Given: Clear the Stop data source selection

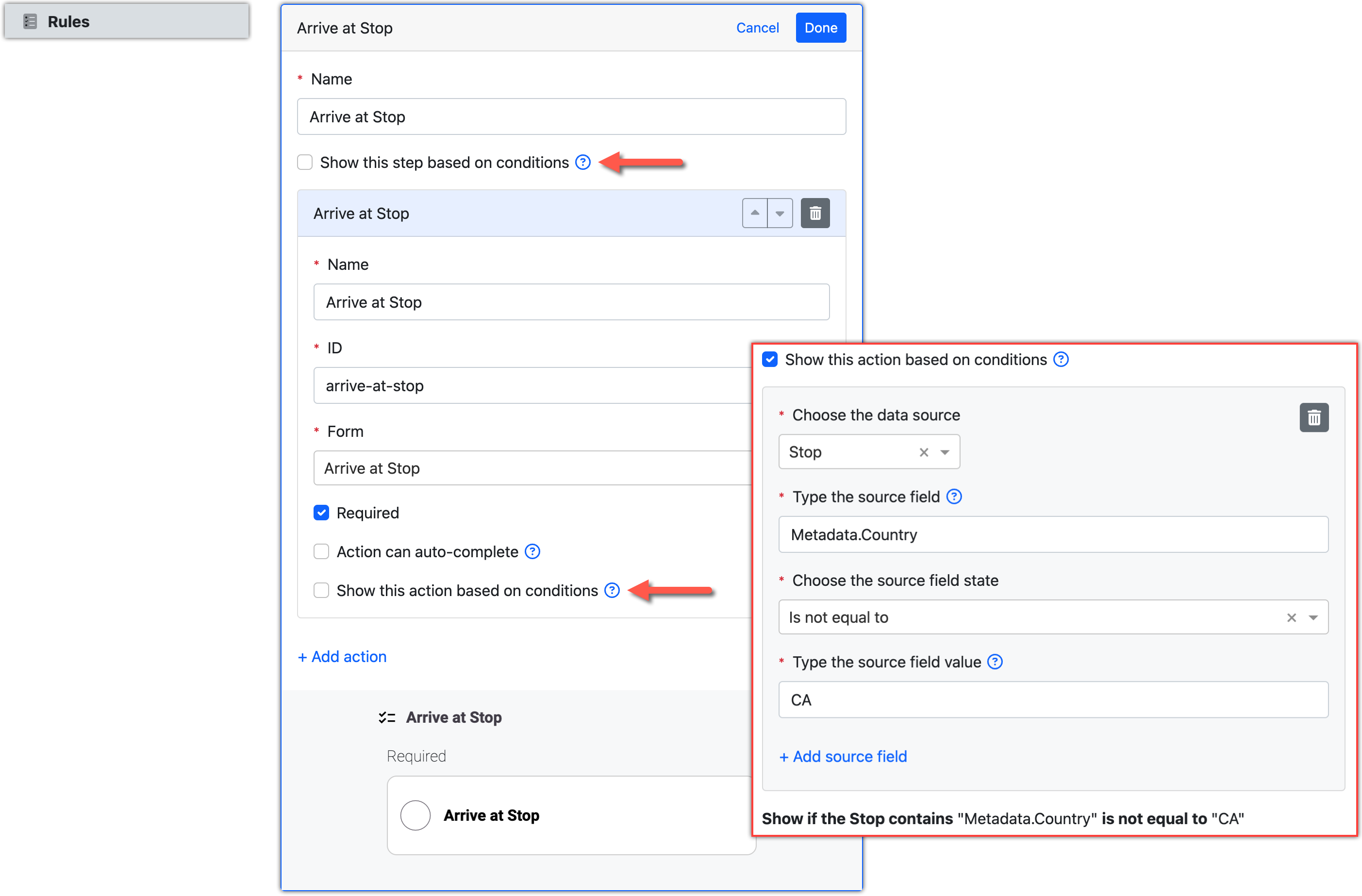Looking at the screenshot, I should click(924, 452).
